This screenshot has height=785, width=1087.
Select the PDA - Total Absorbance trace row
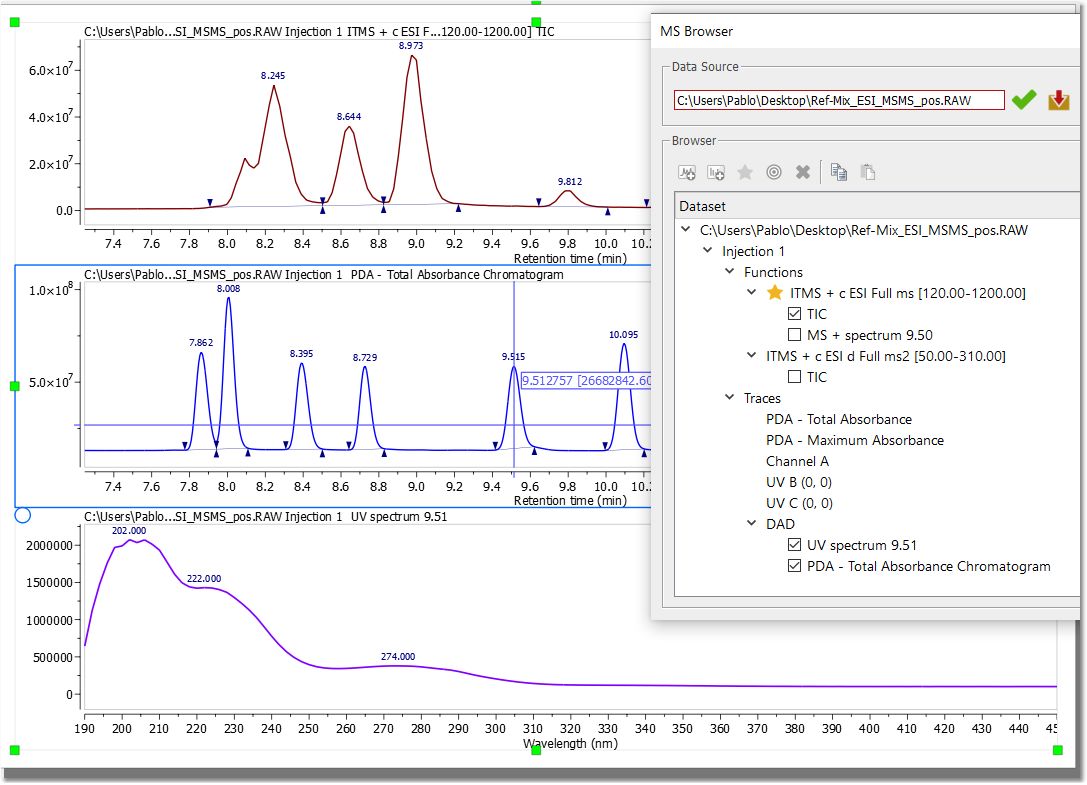click(x=839, y=419)
